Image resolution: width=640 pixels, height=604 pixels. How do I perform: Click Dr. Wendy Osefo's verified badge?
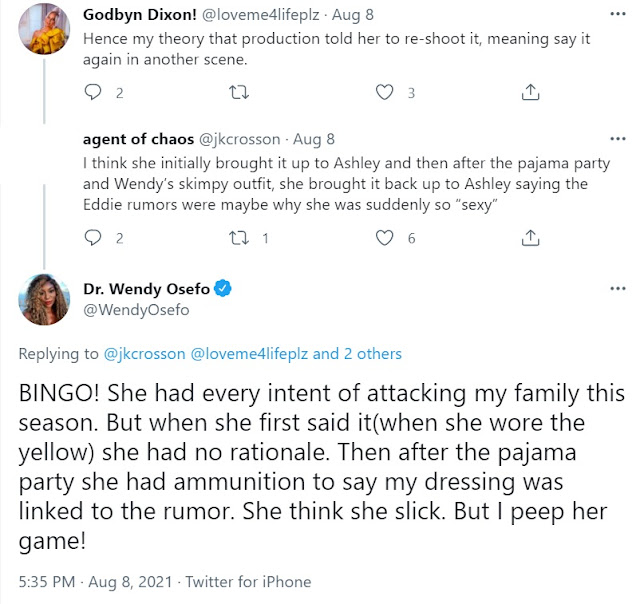[x=224, y=289]
